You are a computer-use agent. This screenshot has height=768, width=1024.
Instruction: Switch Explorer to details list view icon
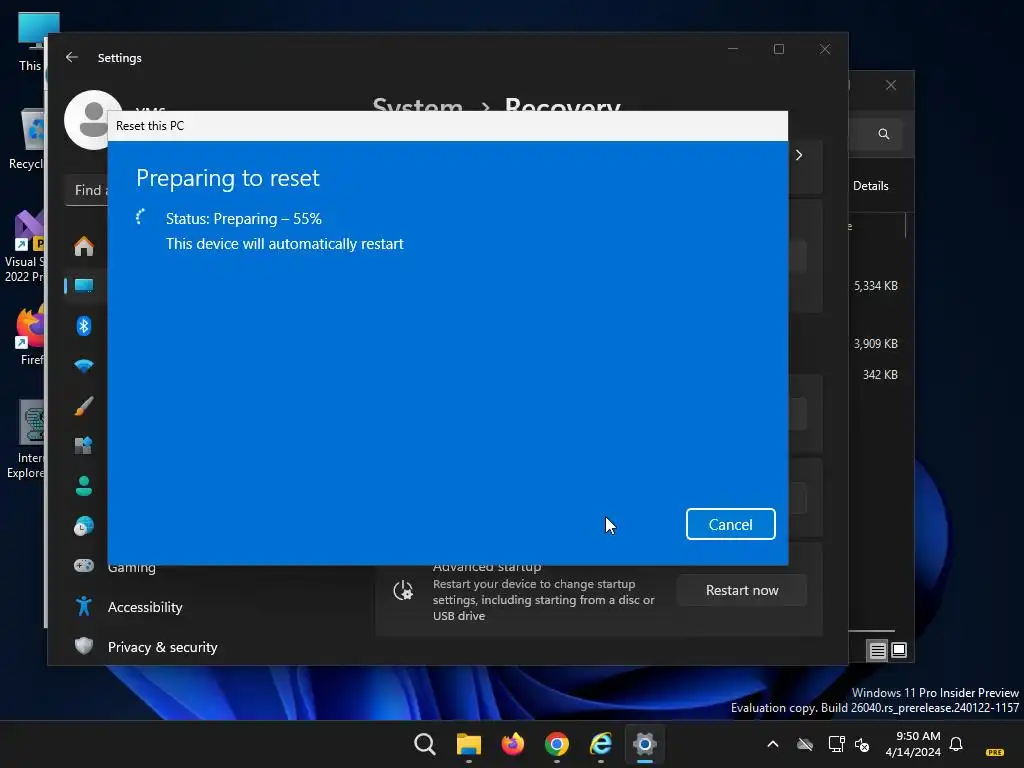pos(878,650)
